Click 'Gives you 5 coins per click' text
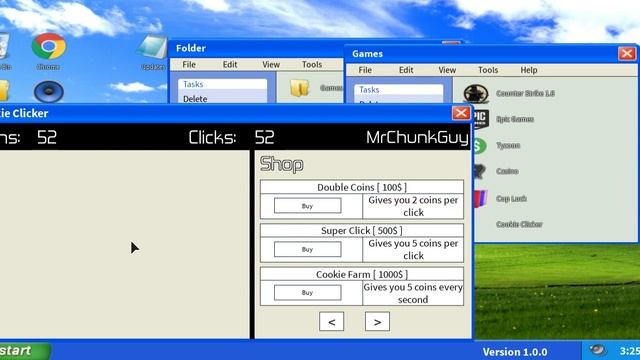This screenshot has height=360, width=640. 413,249
